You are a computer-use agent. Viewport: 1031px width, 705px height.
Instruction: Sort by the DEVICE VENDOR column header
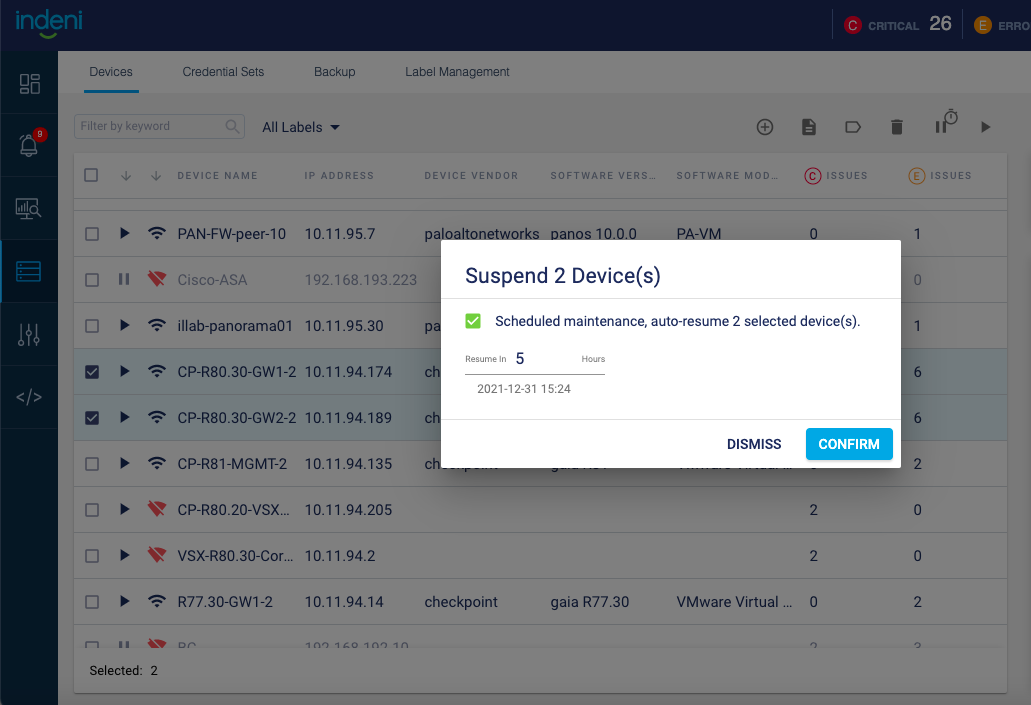click(471, 176)
